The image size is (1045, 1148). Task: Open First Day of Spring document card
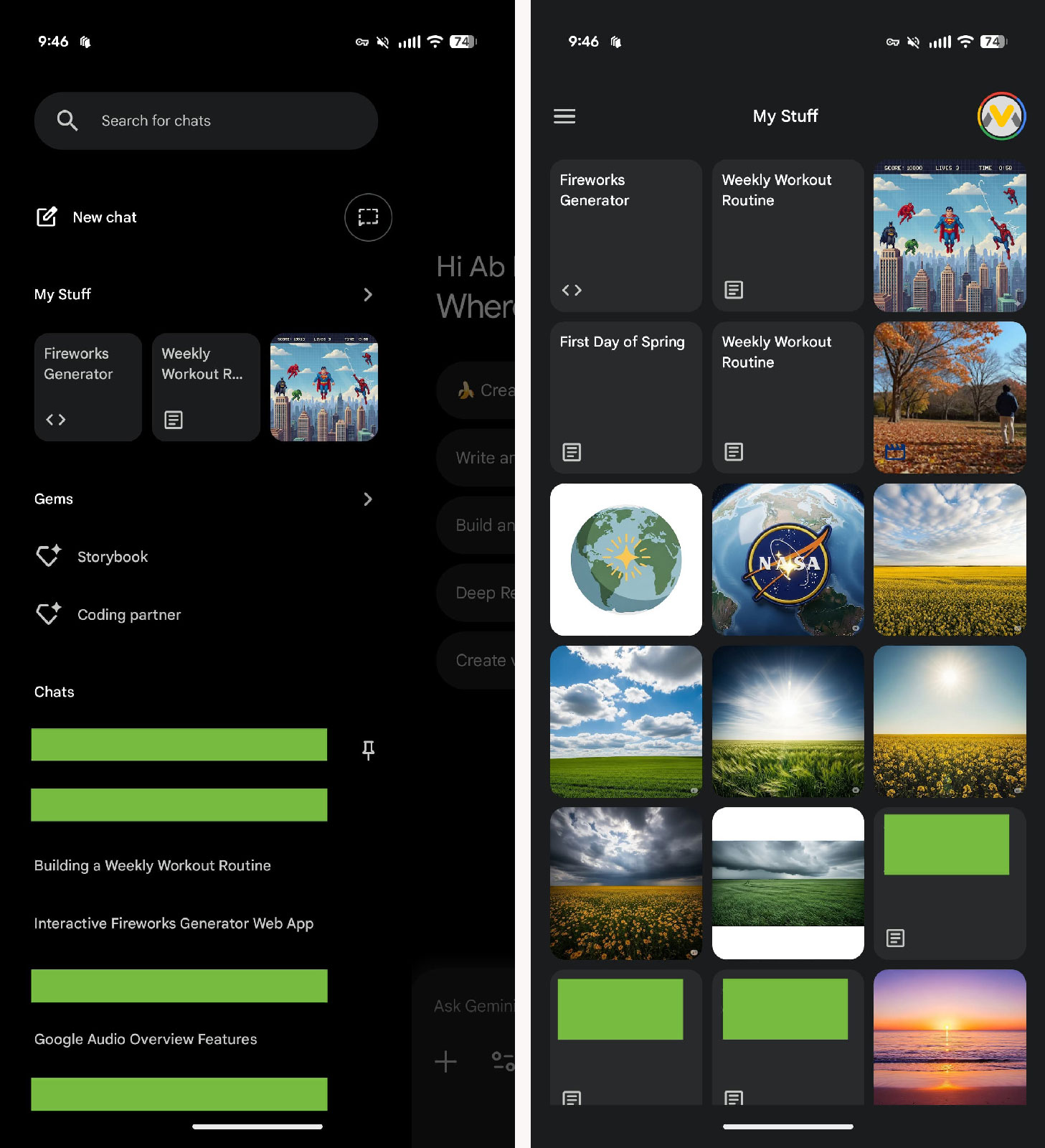tap(625, 397)
